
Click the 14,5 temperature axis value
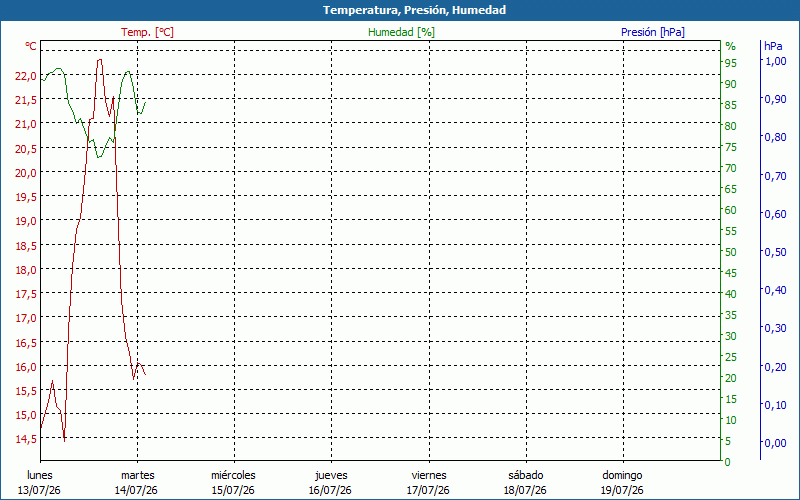(x=26, y=439)
